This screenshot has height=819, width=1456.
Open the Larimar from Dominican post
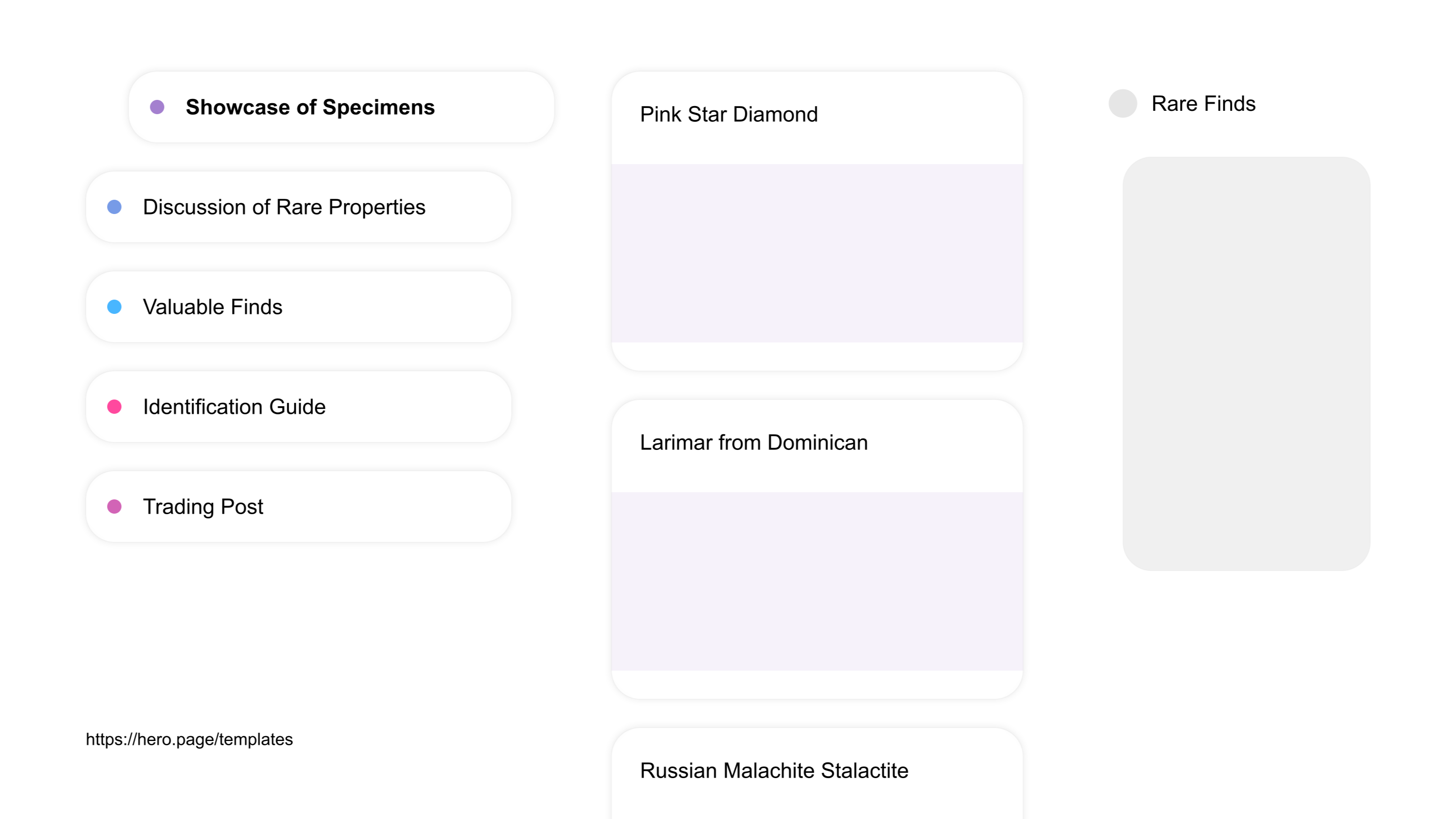(753, 443)
